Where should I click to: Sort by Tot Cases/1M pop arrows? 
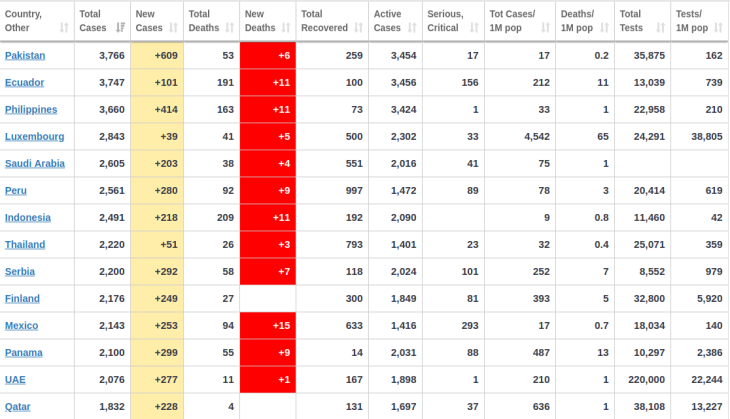pos(546,28)
